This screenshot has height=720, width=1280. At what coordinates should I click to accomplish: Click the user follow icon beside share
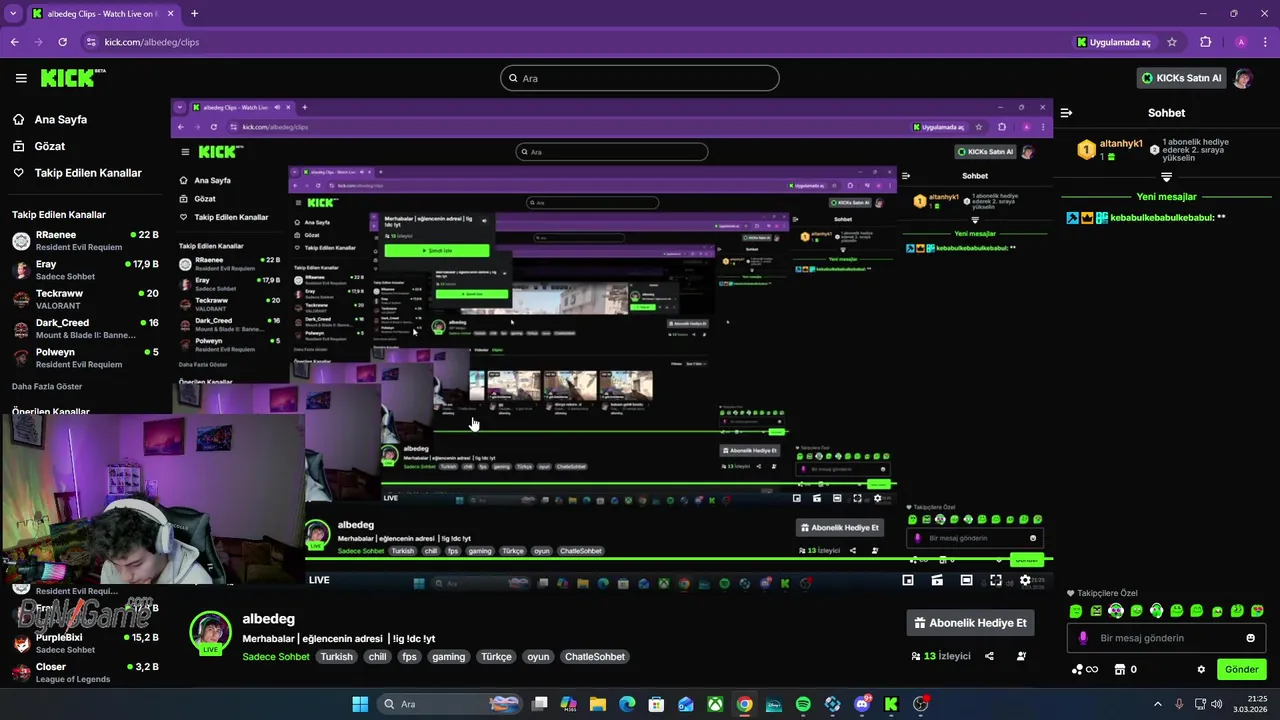coord(1021,656)
